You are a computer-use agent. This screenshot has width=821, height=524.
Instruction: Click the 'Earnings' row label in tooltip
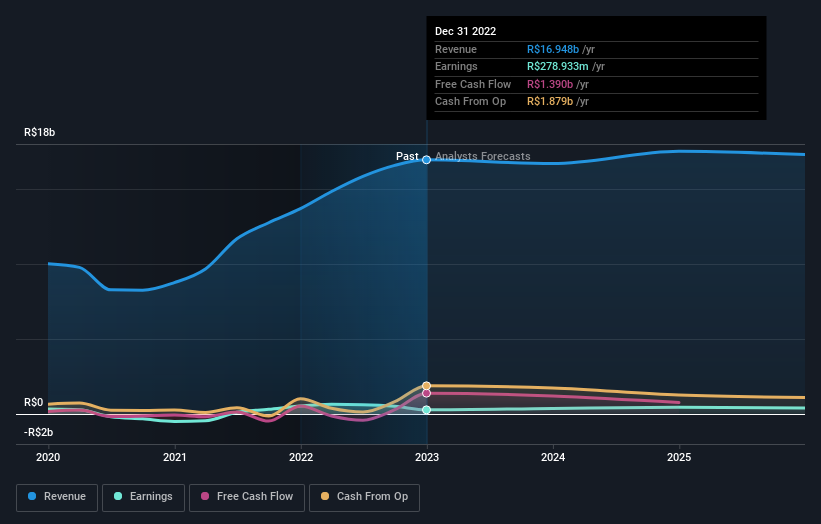[456, 66]
